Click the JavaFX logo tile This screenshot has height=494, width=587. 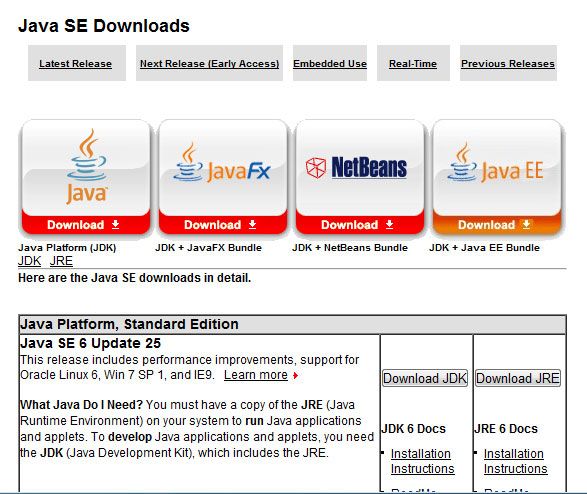tap(223, 167)
